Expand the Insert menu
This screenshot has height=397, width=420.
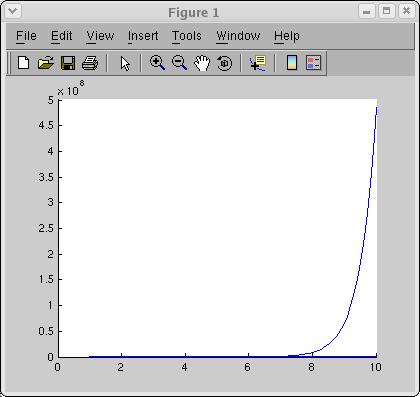click(143, 36)
